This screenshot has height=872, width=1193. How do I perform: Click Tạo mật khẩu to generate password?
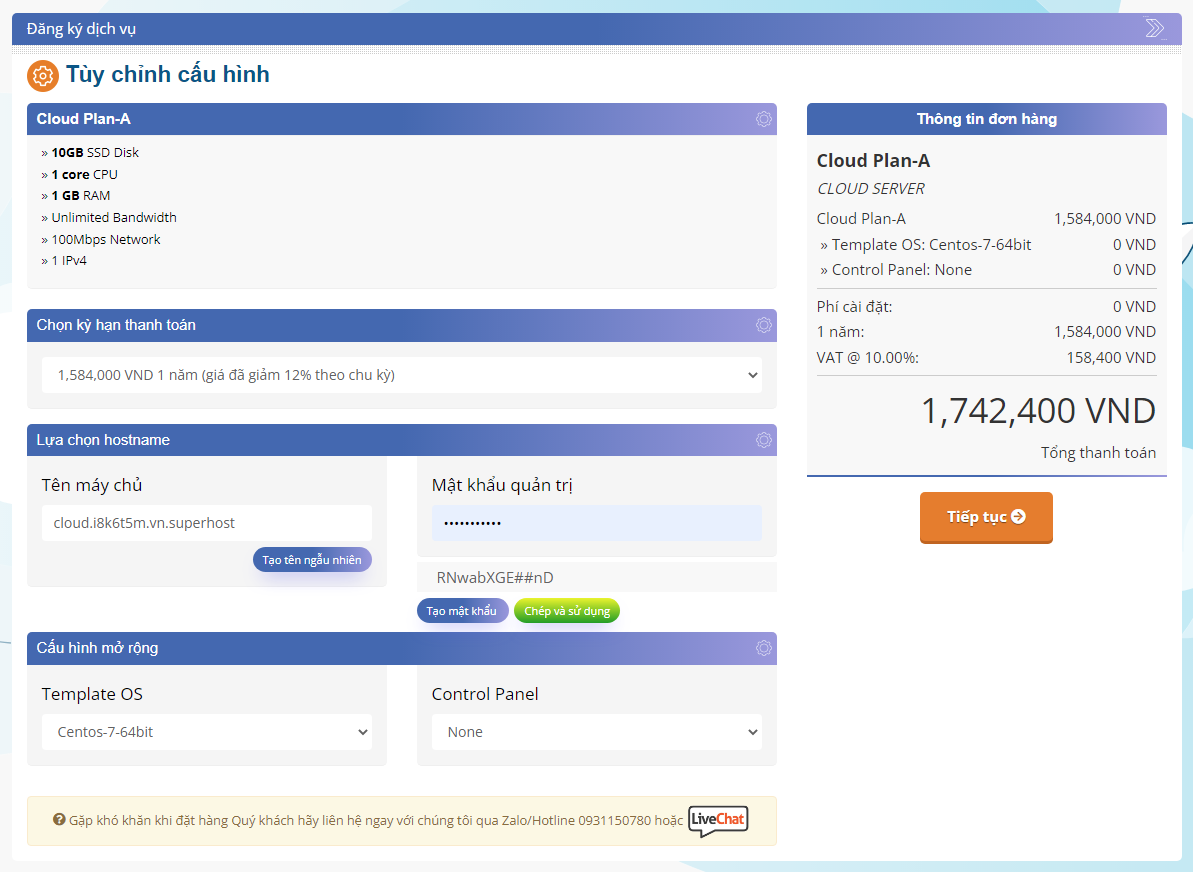tap(462, 610)
